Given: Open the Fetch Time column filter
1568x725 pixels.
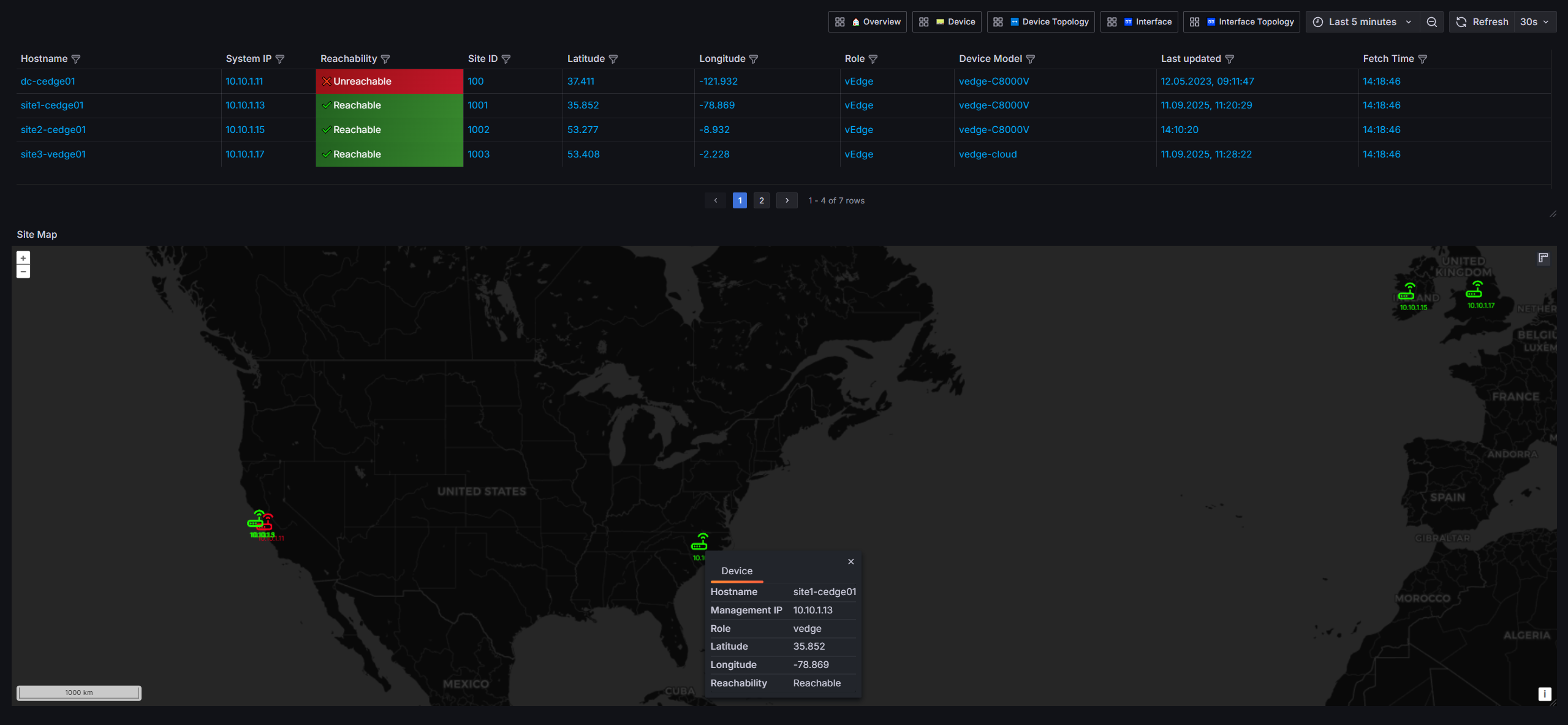Looking at the screenshot, I should [1423, 59].
